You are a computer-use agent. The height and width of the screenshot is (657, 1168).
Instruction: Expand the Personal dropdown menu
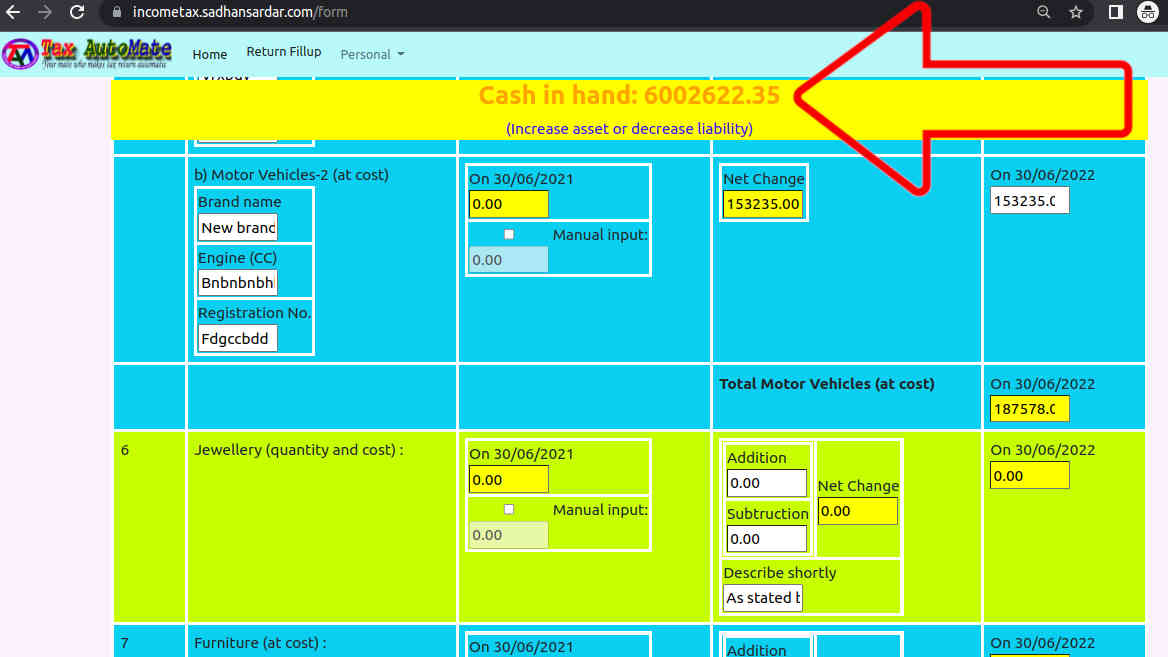[372, 54]
